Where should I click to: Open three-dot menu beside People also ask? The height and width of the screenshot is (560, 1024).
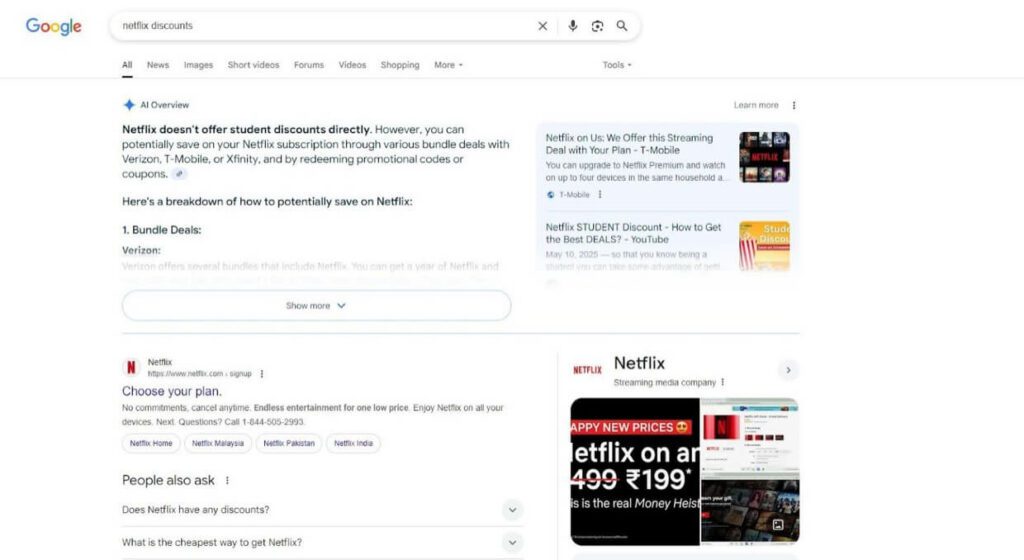[x=227, y=480]
